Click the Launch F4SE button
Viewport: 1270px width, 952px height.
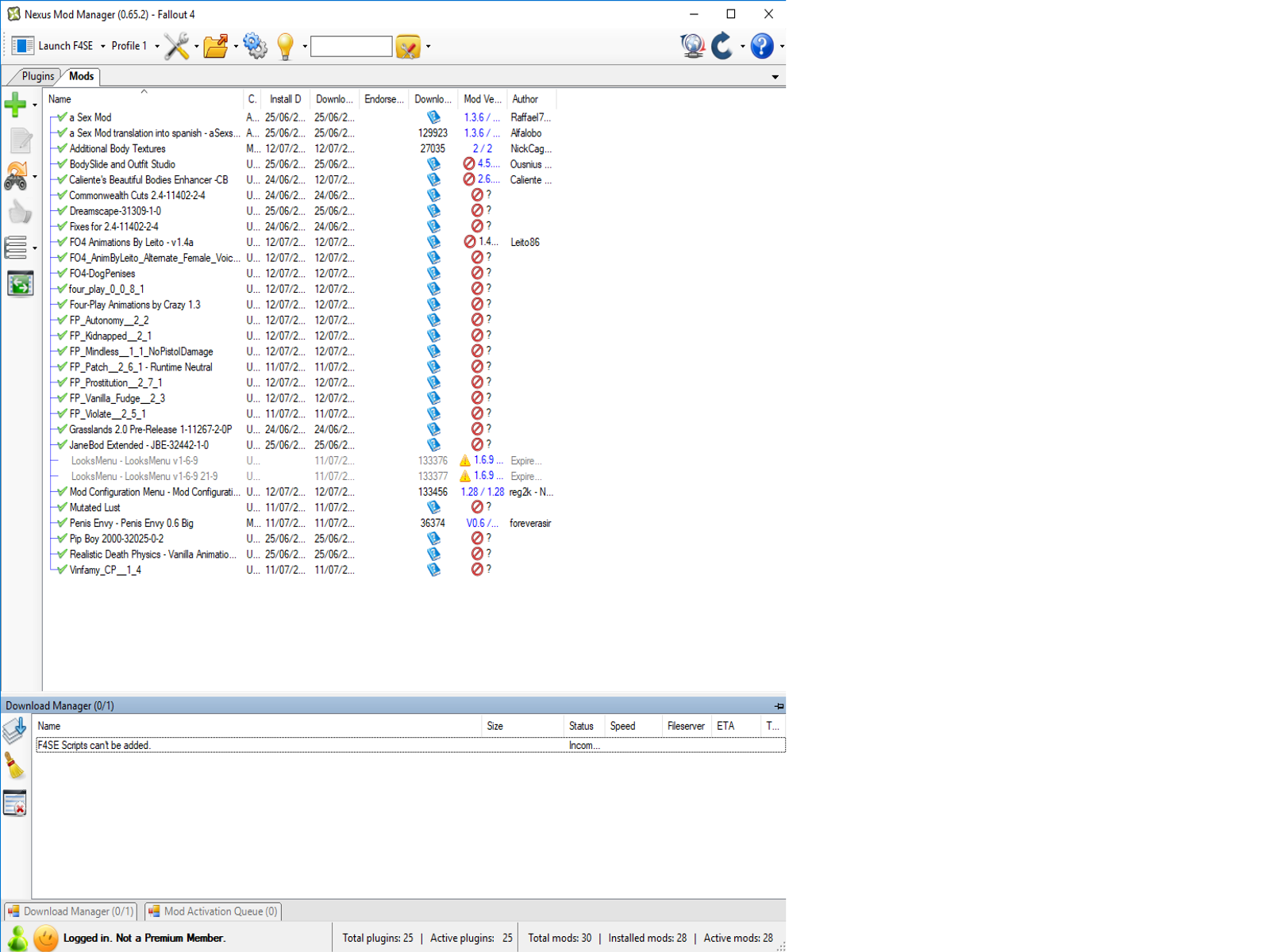[52, 46]
